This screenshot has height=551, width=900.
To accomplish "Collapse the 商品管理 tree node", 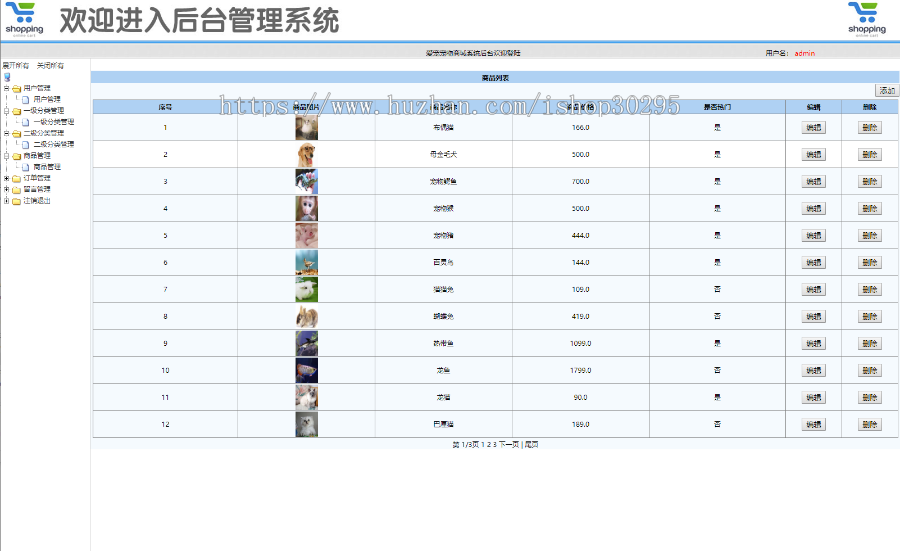I will (x=6, y=156).
